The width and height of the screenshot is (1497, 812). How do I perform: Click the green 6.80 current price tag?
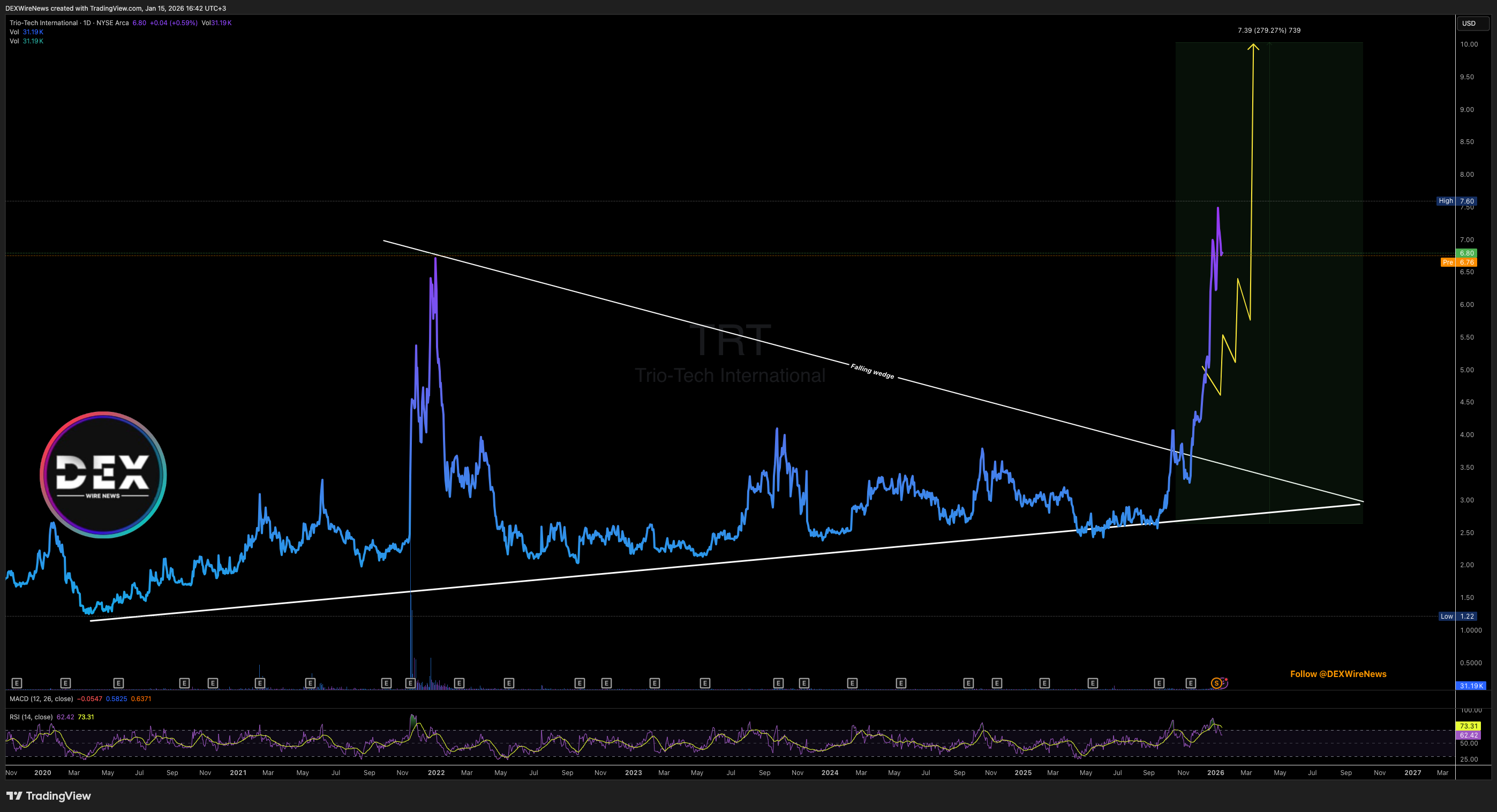(1466, 253)
